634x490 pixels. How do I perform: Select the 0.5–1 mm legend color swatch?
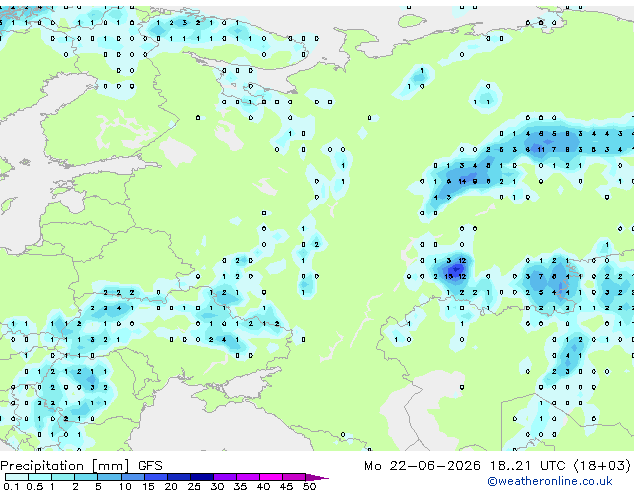point(40,477)
